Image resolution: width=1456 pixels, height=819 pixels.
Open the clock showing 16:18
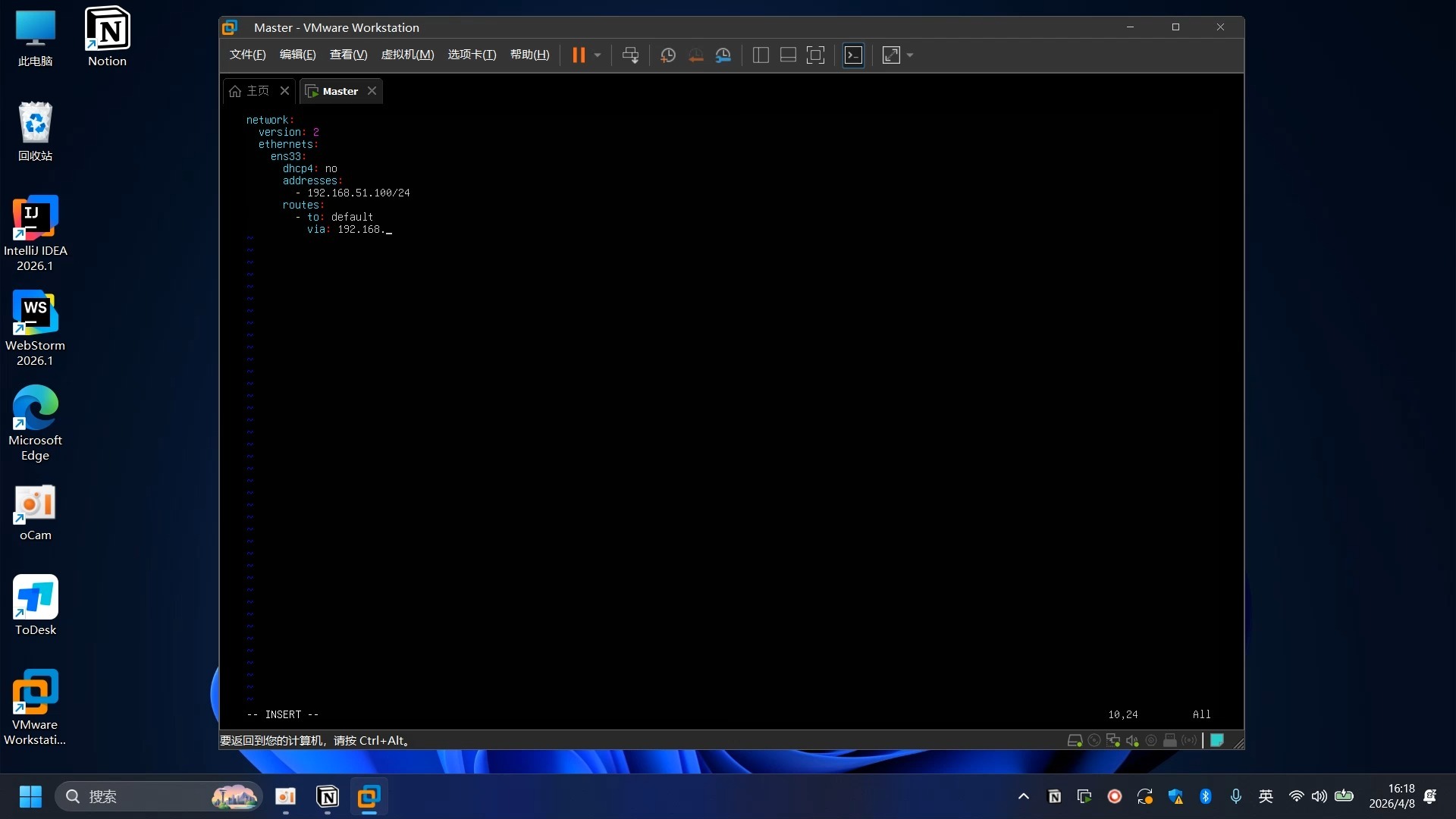click(x=1392, y=796)
